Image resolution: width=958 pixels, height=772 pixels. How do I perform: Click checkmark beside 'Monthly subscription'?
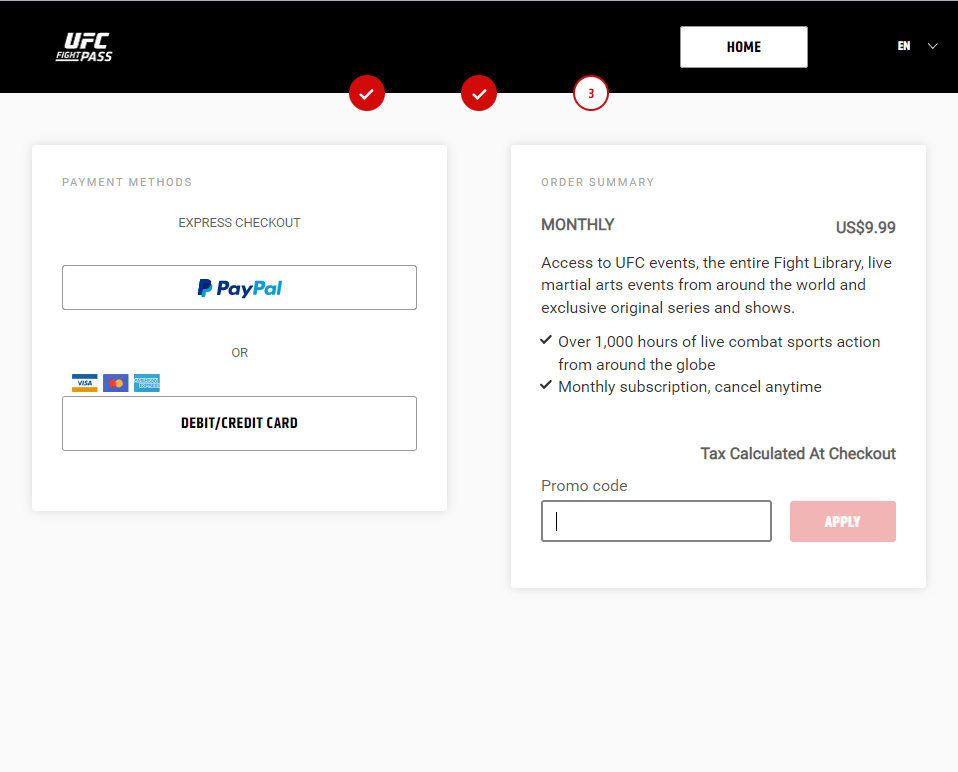click(x=546, y=385)
